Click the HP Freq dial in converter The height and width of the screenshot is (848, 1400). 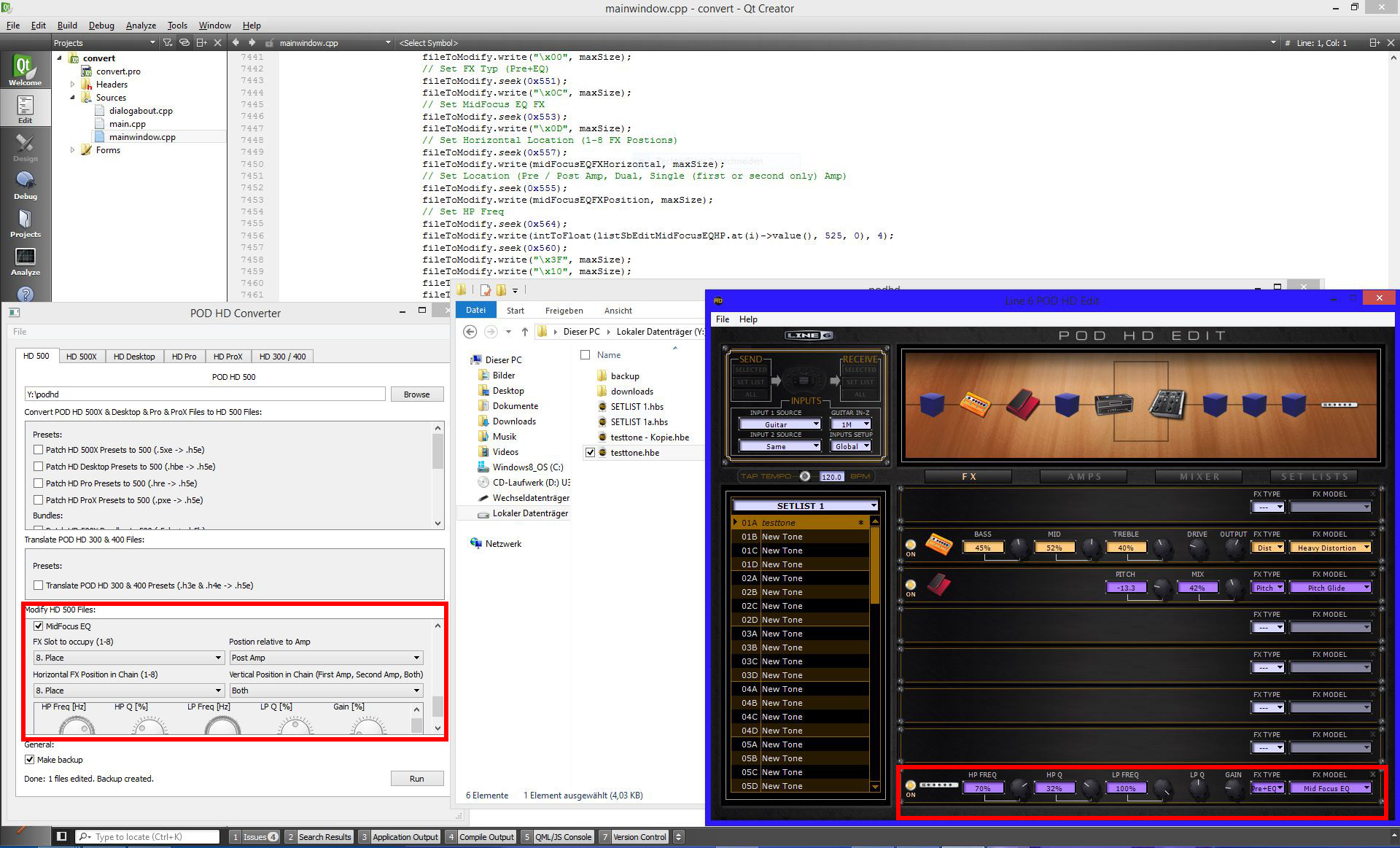tap(77, 726)
